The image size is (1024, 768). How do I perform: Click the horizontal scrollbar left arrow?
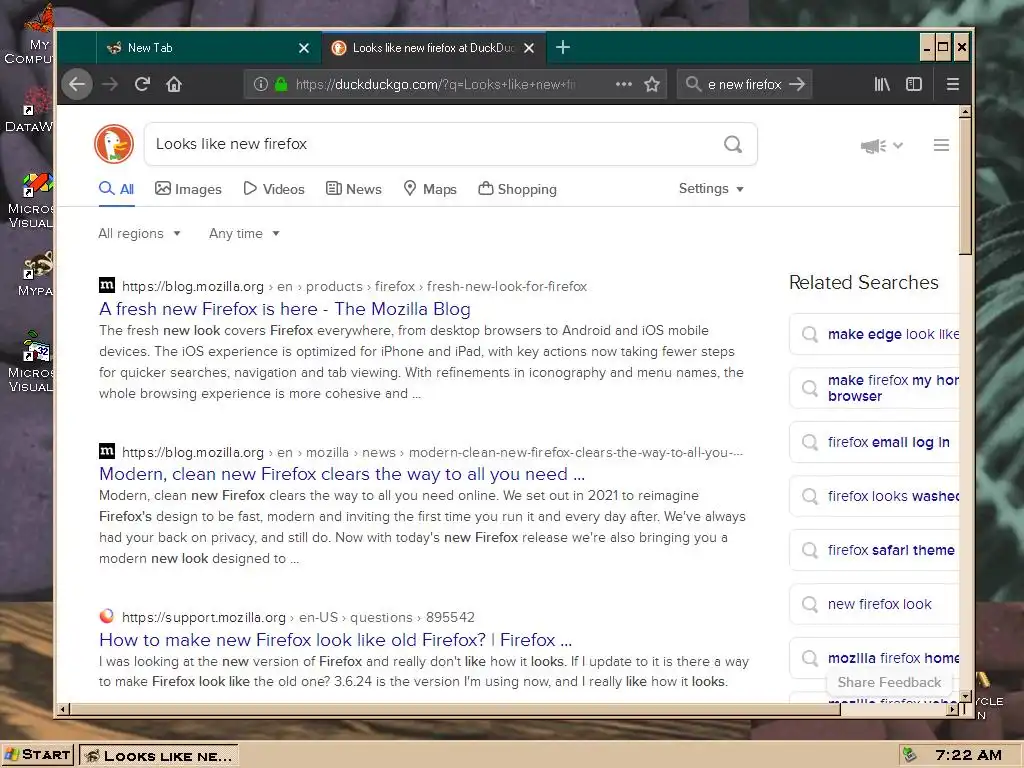click(63, 709)
